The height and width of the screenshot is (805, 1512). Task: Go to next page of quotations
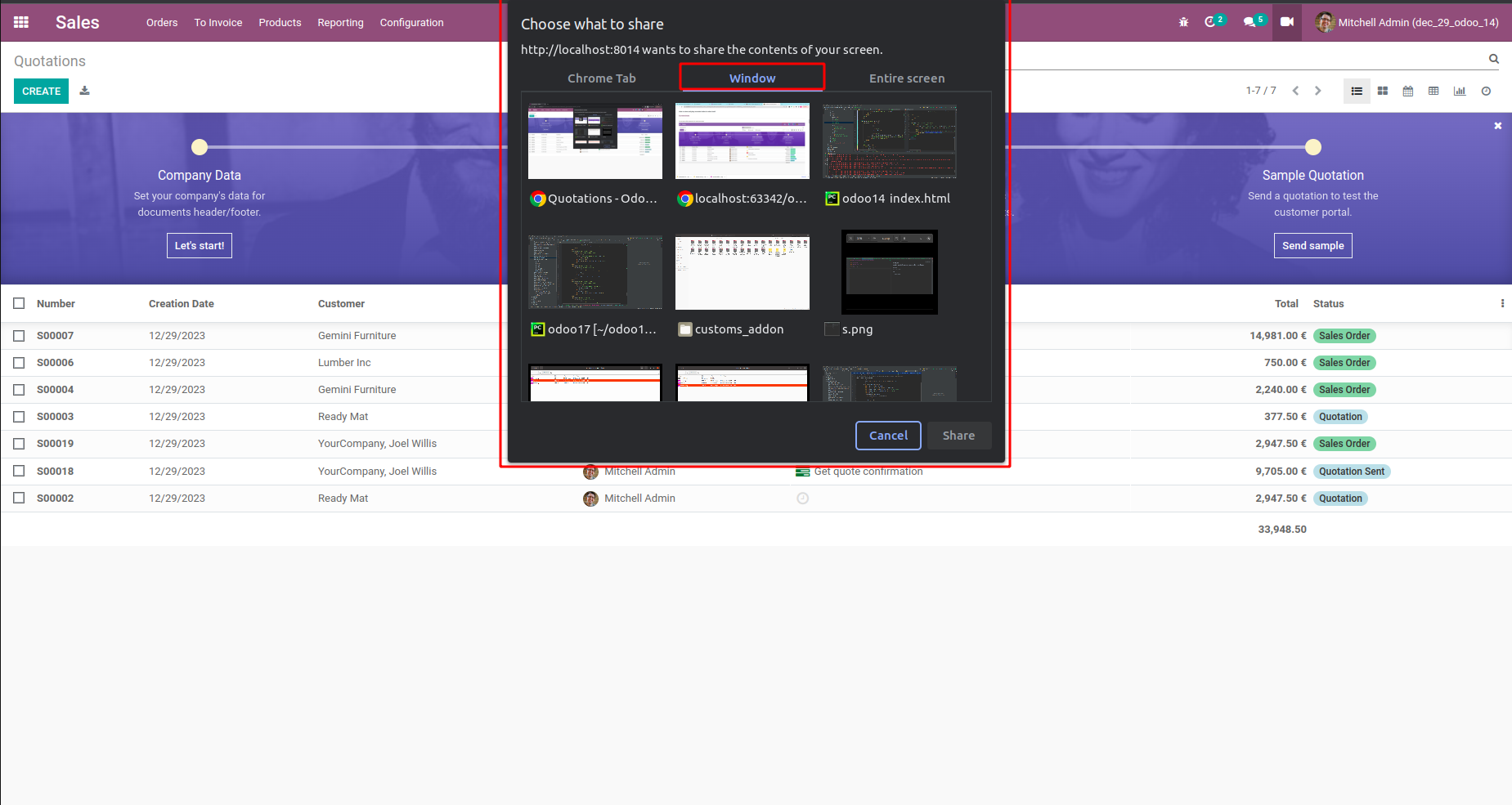click(1317, 91)
